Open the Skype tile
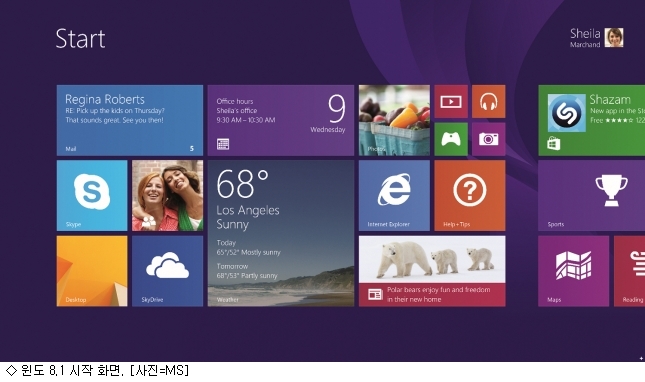The image size is (645, 382). (92, 196)
